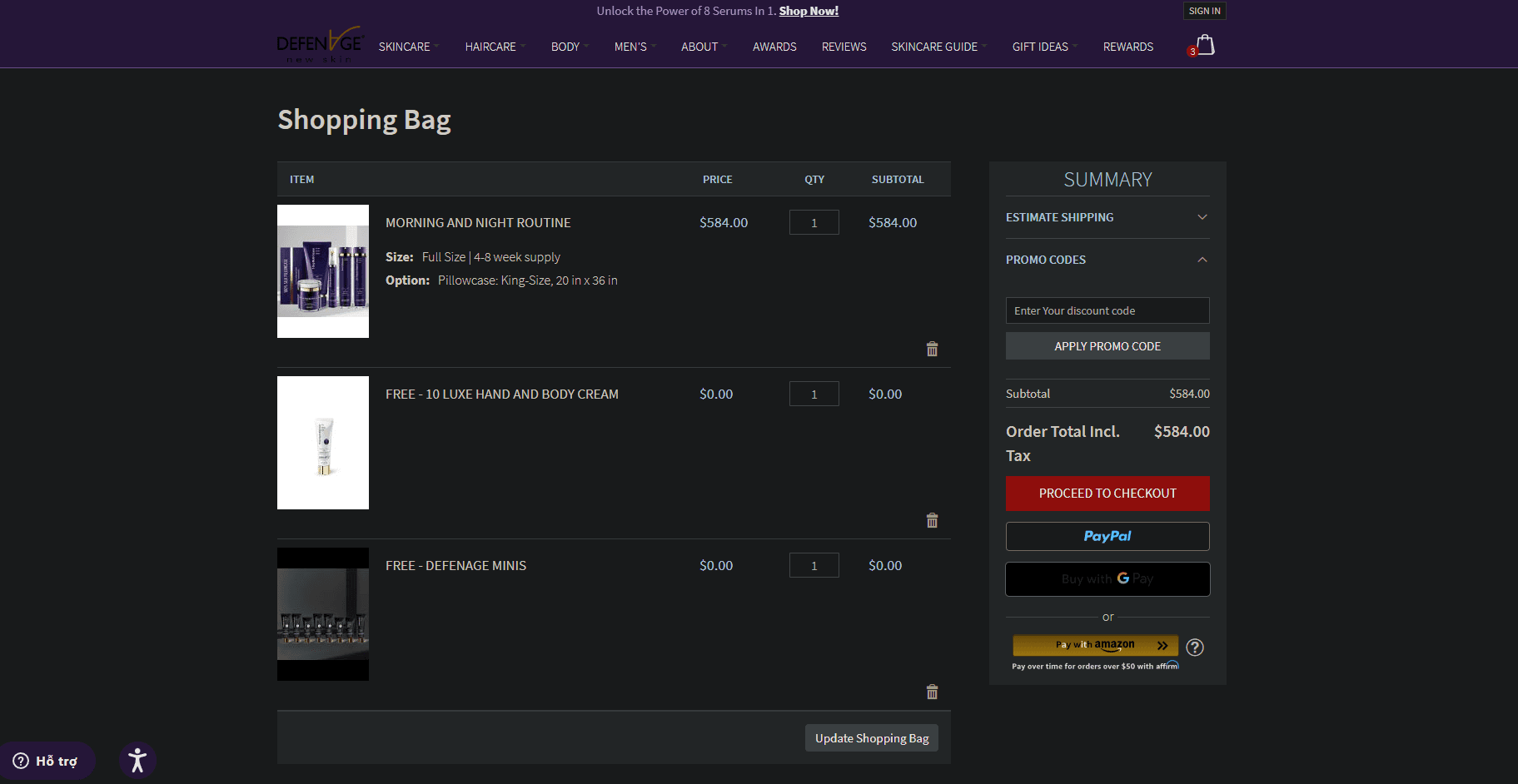Click the Affirm pay over time text
This screenshot has height=784, width=1518.
[1095, 666]
